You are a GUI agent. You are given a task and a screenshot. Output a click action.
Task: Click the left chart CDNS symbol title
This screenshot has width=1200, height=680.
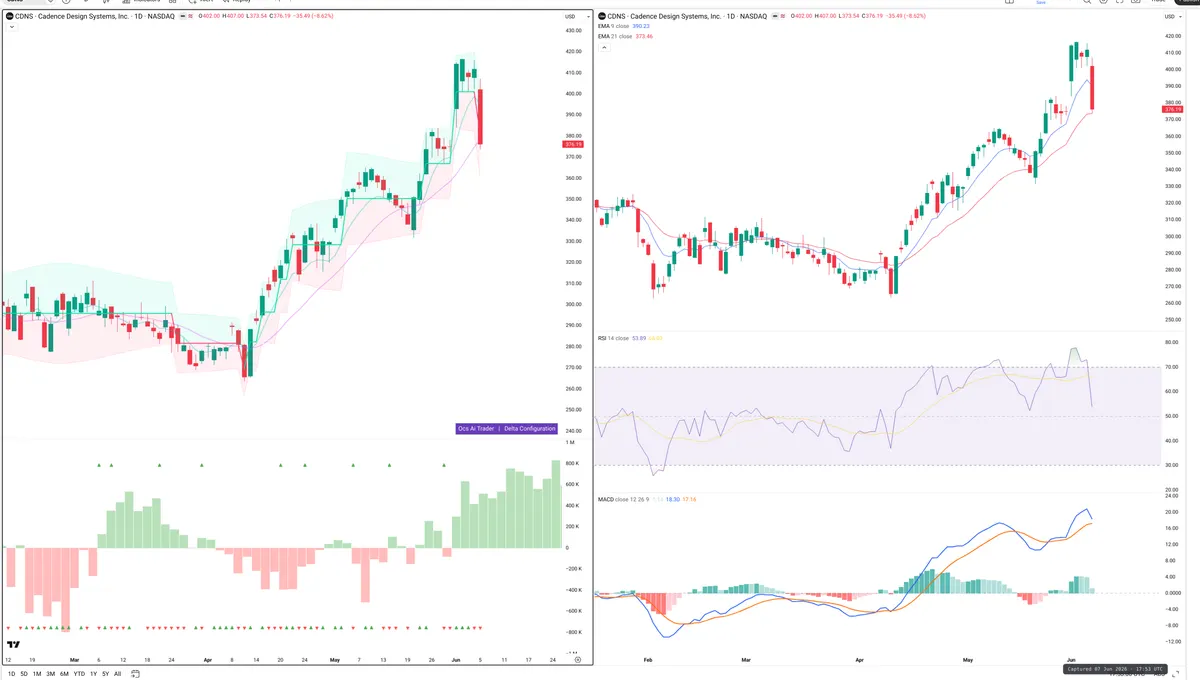tap(95, 17)
